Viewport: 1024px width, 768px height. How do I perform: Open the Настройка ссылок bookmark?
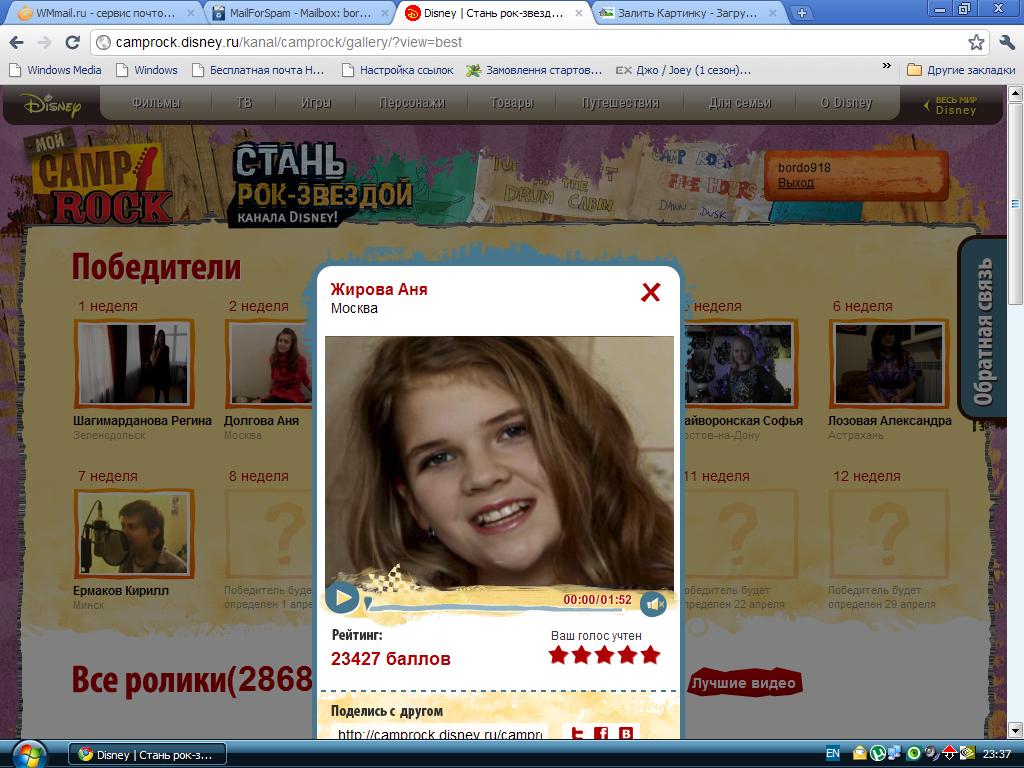tap(398, 70)
